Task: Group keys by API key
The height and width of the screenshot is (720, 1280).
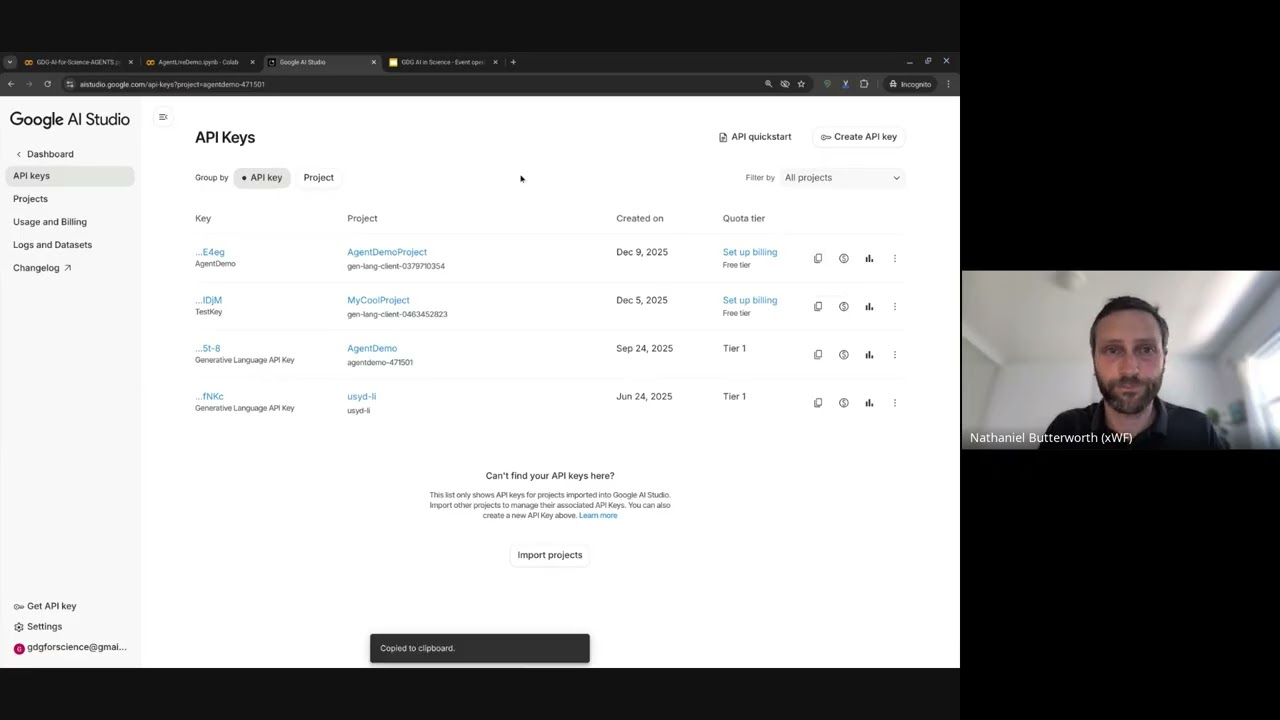Action: [x=262, y=178]
